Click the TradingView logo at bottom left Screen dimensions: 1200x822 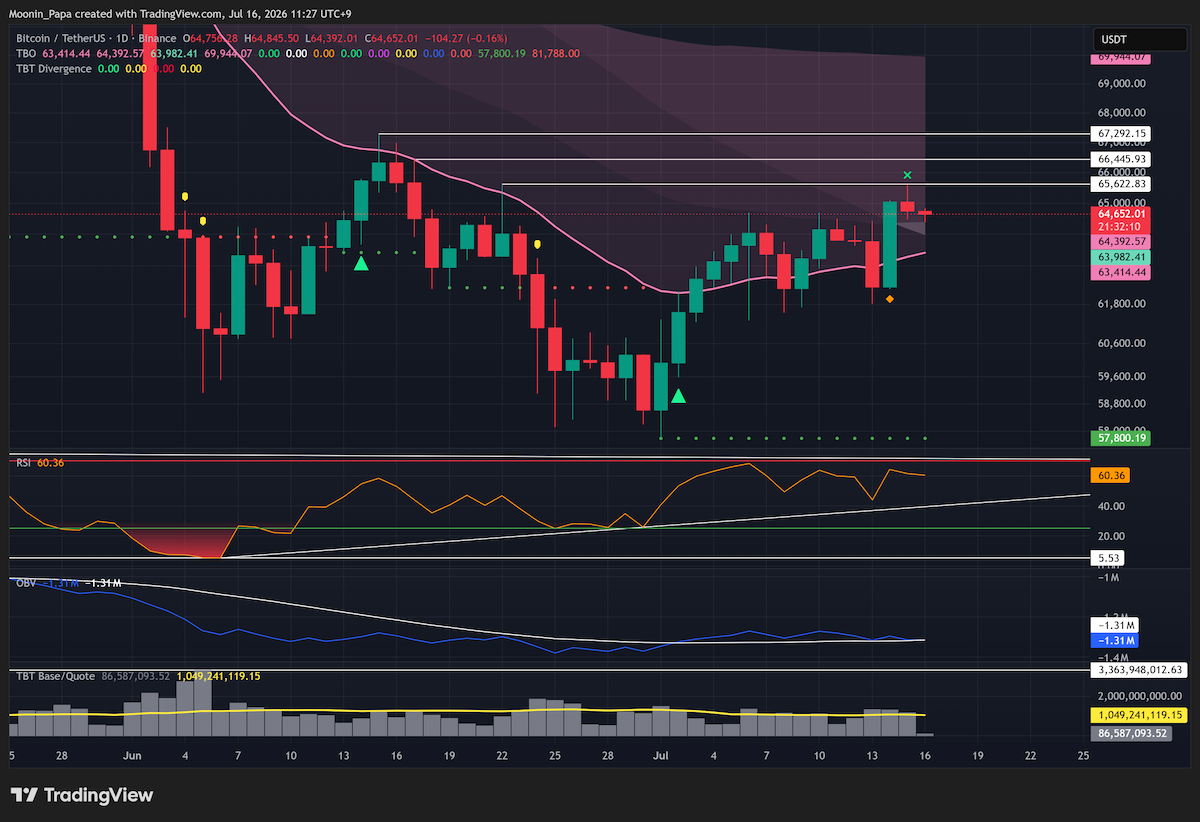point(82,795)
